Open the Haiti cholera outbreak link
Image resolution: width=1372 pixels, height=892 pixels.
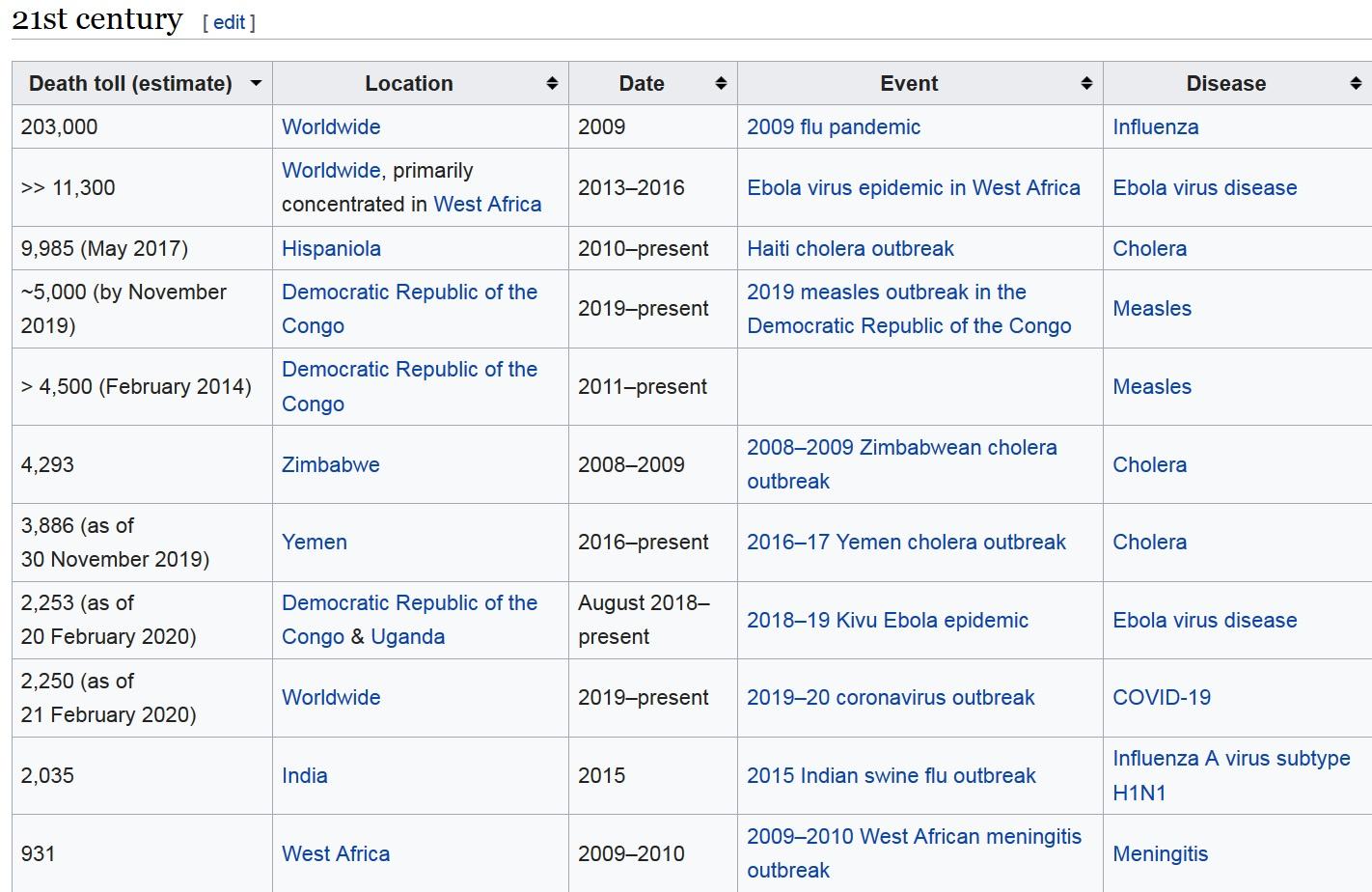point(850,248)
